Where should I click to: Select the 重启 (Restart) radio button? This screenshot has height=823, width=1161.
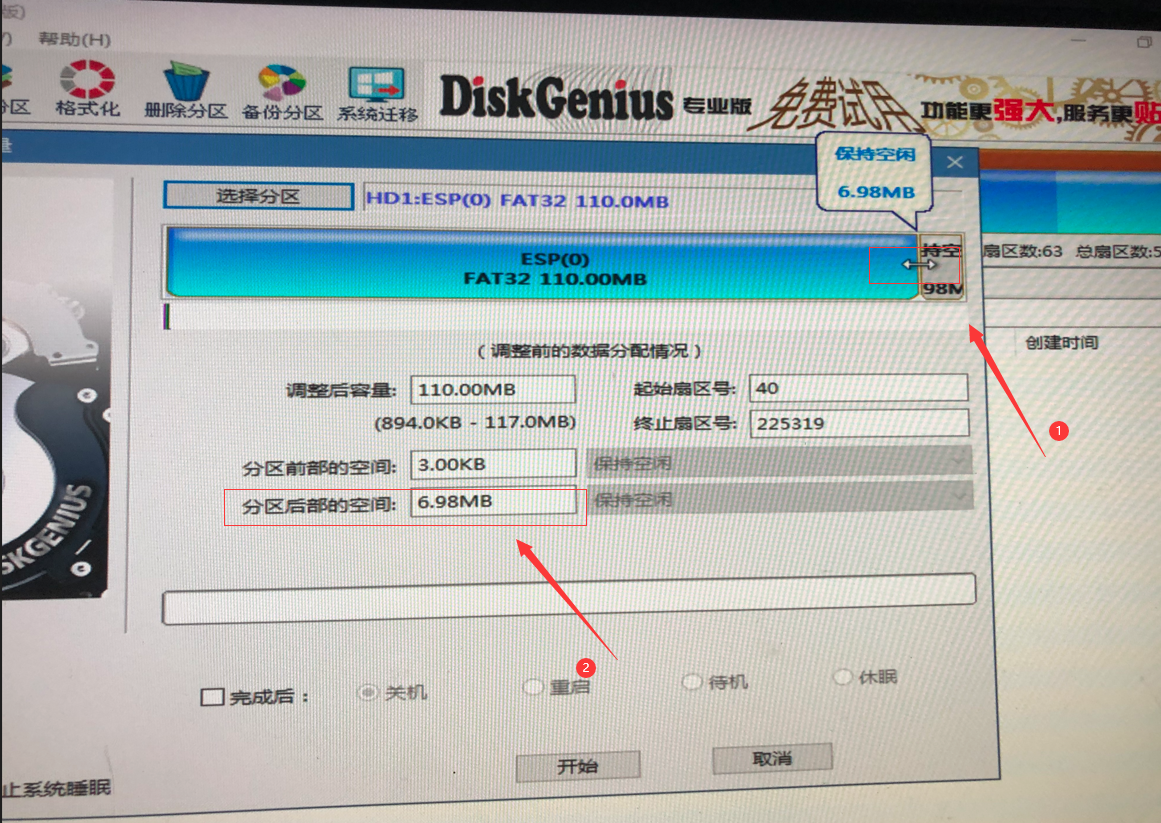[533, 686]
